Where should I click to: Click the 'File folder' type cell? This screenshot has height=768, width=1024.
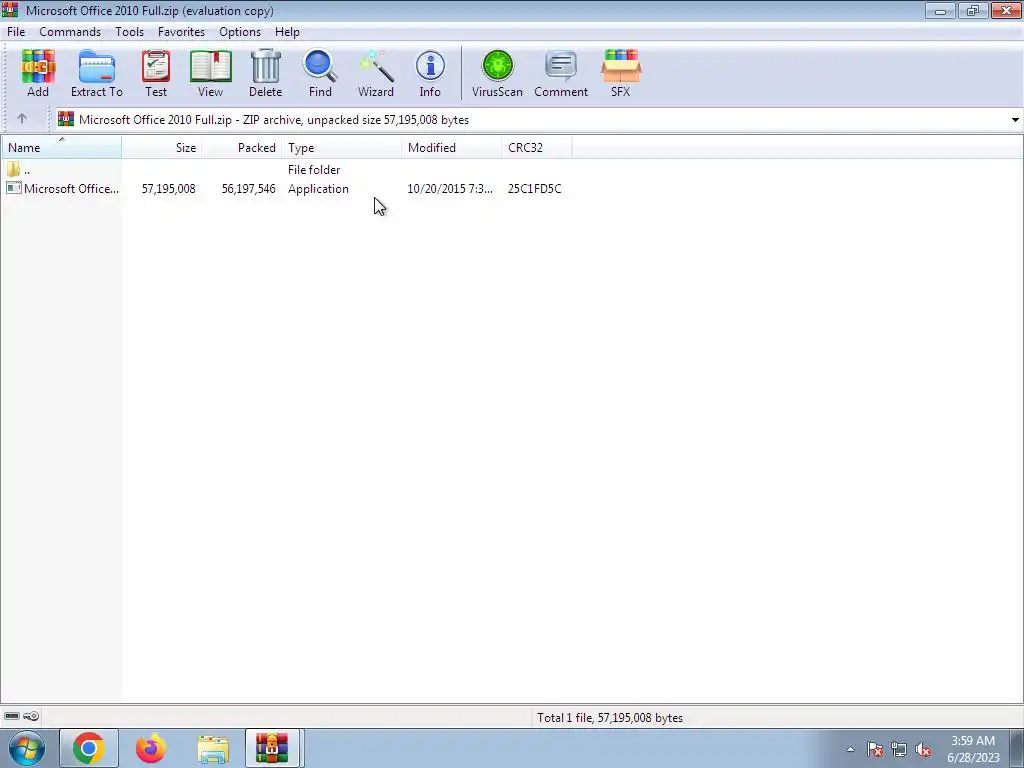314,170
